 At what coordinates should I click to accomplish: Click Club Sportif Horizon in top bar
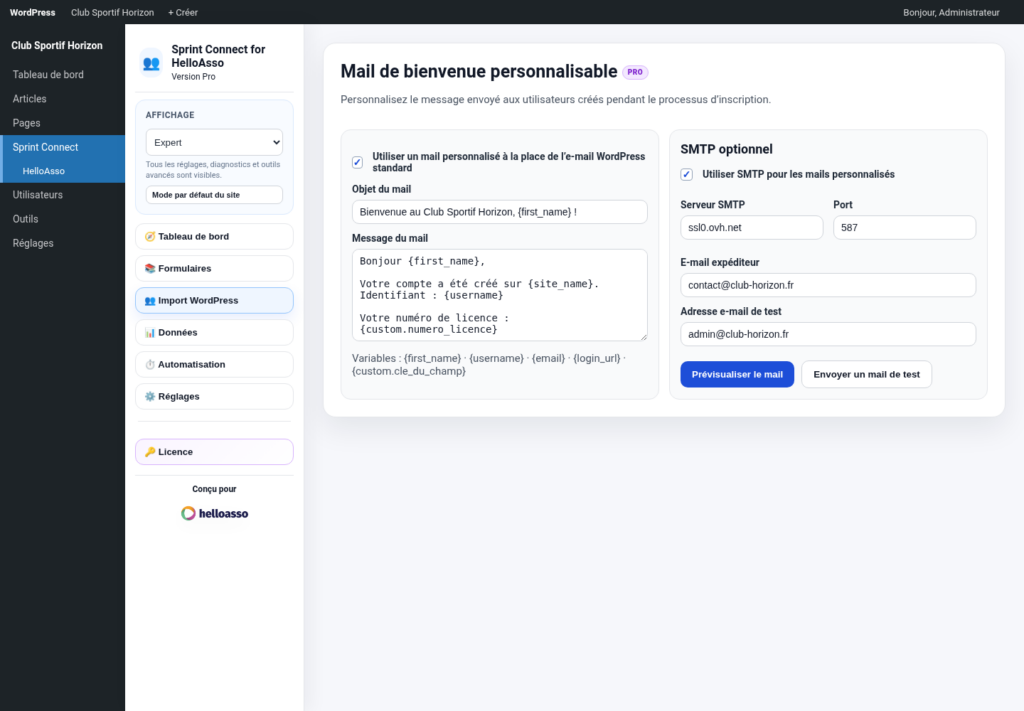[x=112, y=12]
